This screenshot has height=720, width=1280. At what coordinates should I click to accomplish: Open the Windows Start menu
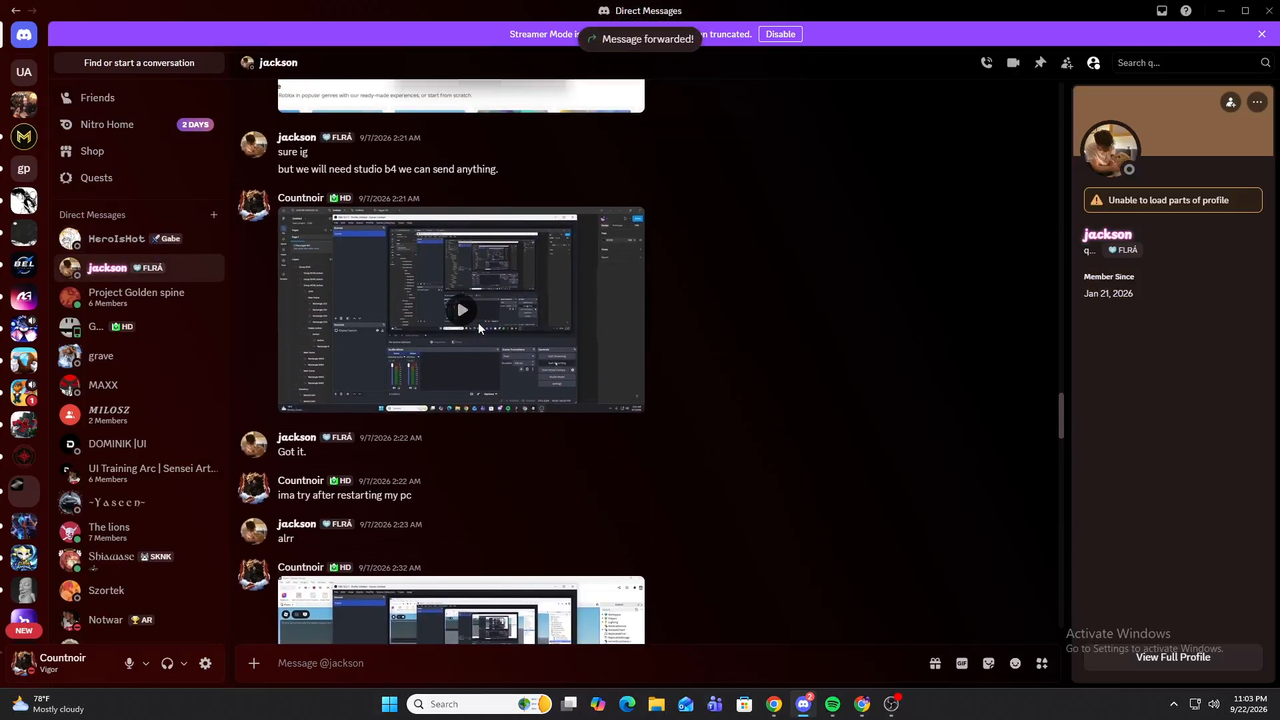point(389,704)
